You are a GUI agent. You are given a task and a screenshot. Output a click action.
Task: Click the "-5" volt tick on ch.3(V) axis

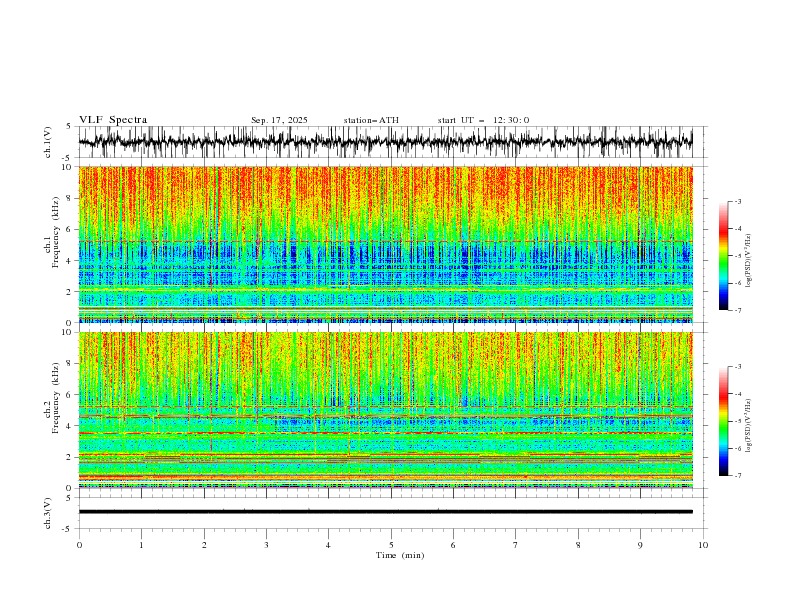[68, 529]
